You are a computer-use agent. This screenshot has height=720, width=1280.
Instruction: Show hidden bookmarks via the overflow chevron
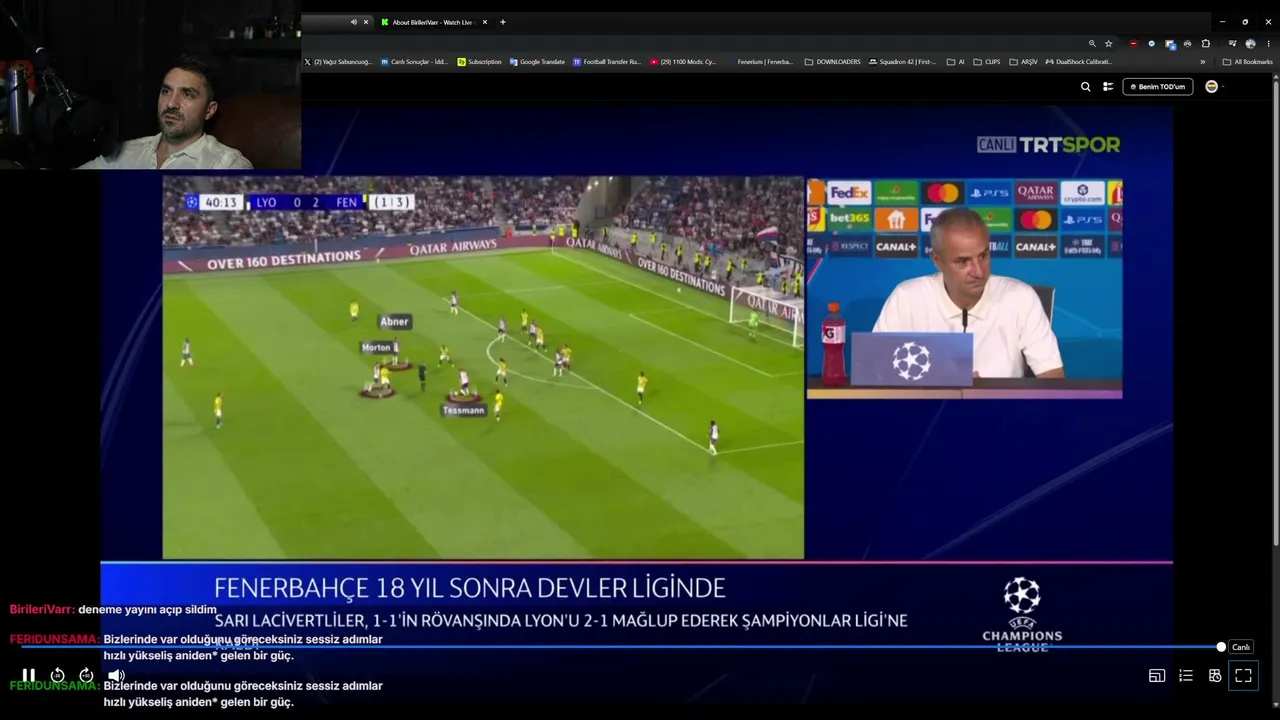1203,62
